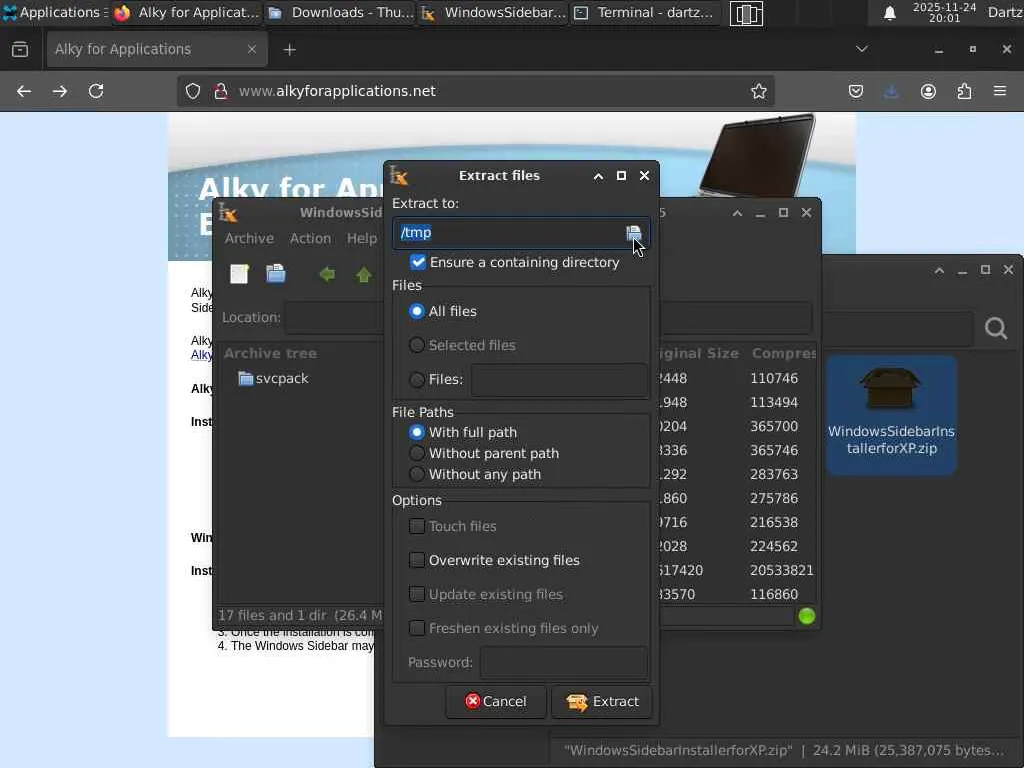This screenshot has height=768, width=1024.
Task: Click the Open archive toolbar icon in Xarchiver
Action: [x=276, y=274]
